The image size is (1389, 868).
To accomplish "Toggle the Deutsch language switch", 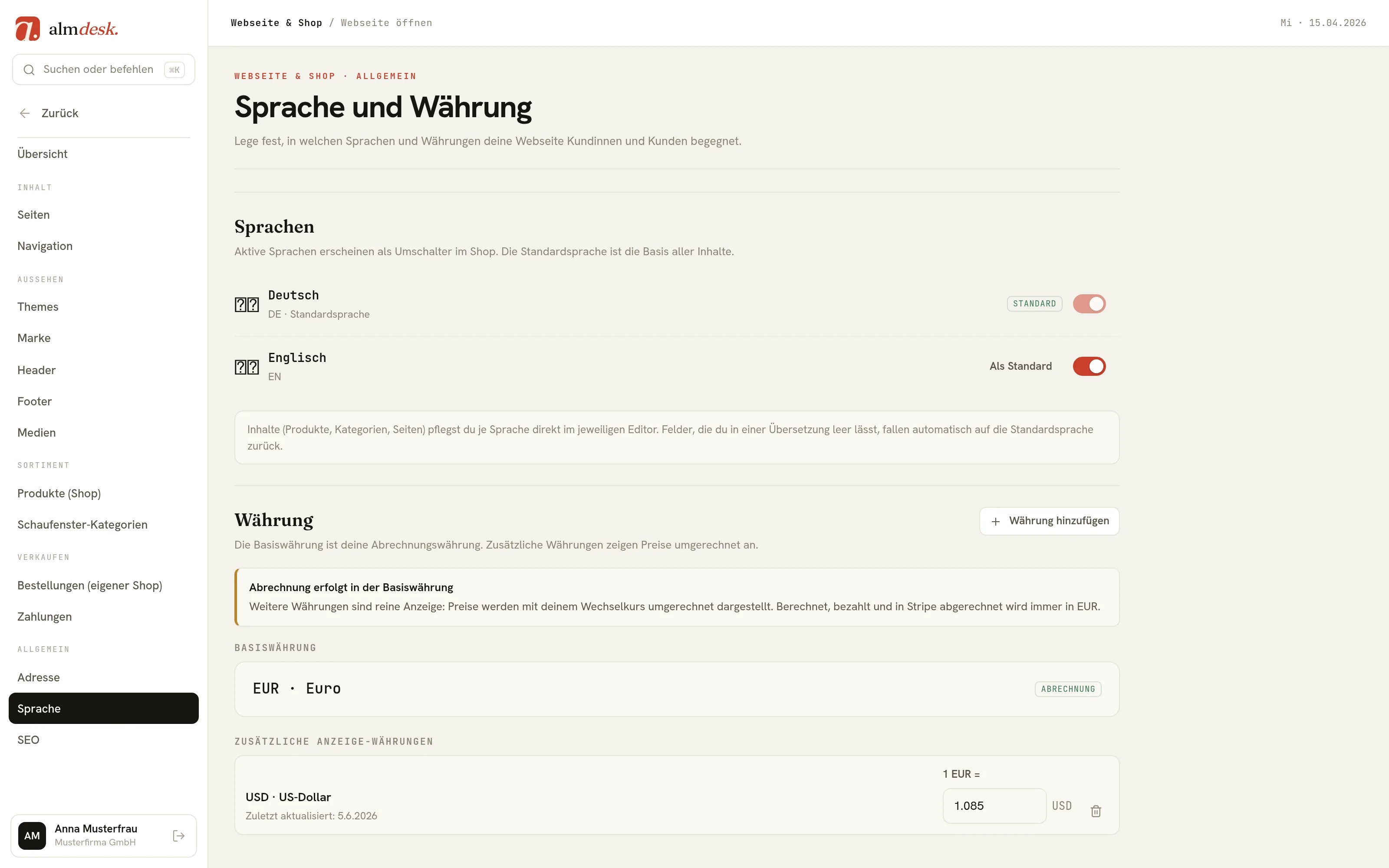I will [1089, 304].
